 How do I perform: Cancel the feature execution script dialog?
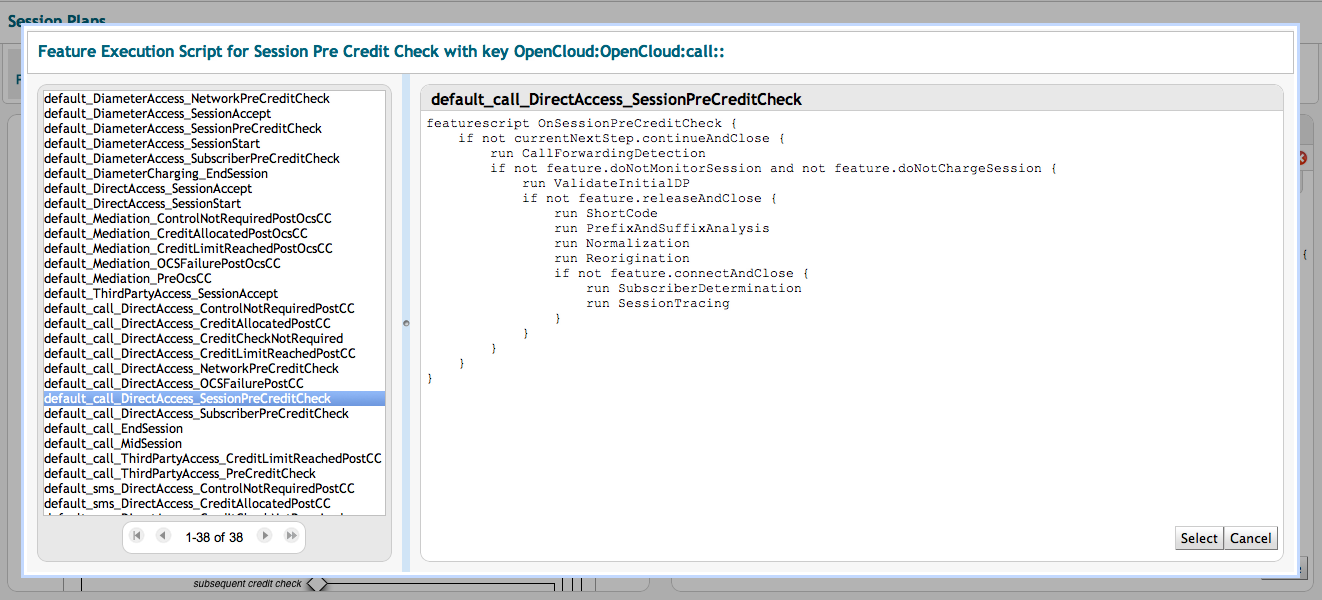(1250, 538)
